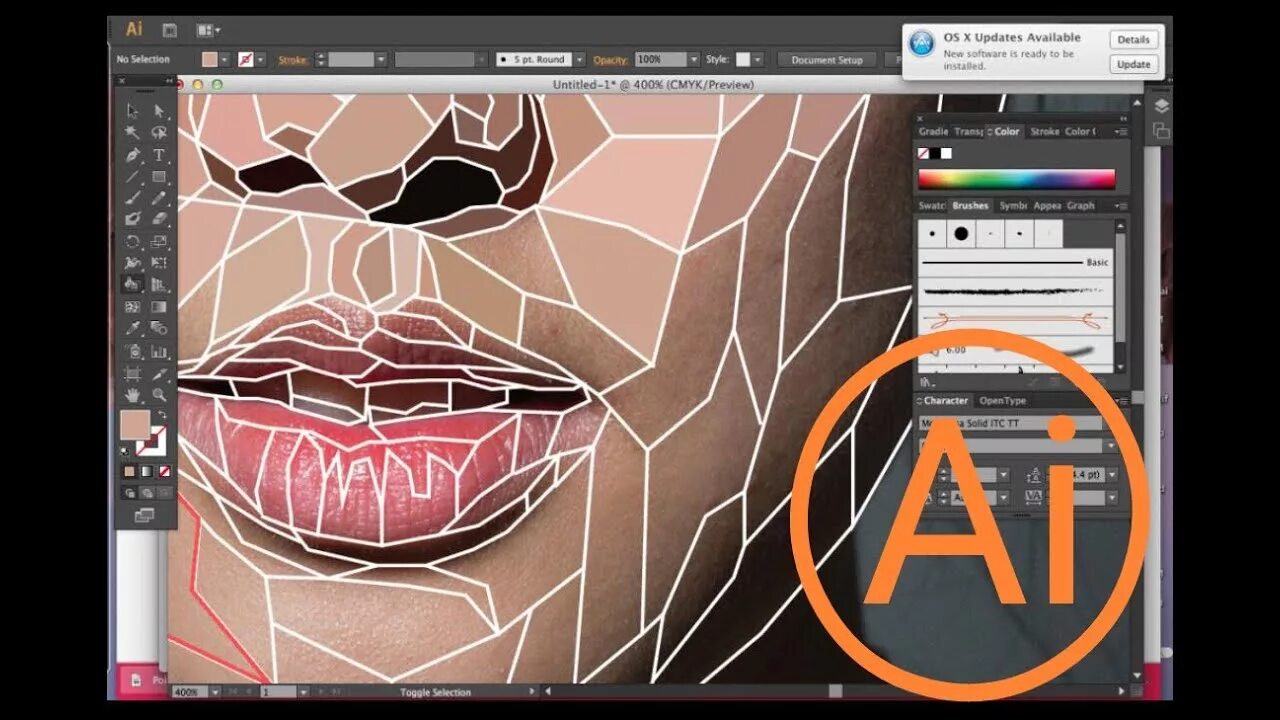Select the Pen tool

[x=133, y=155]
